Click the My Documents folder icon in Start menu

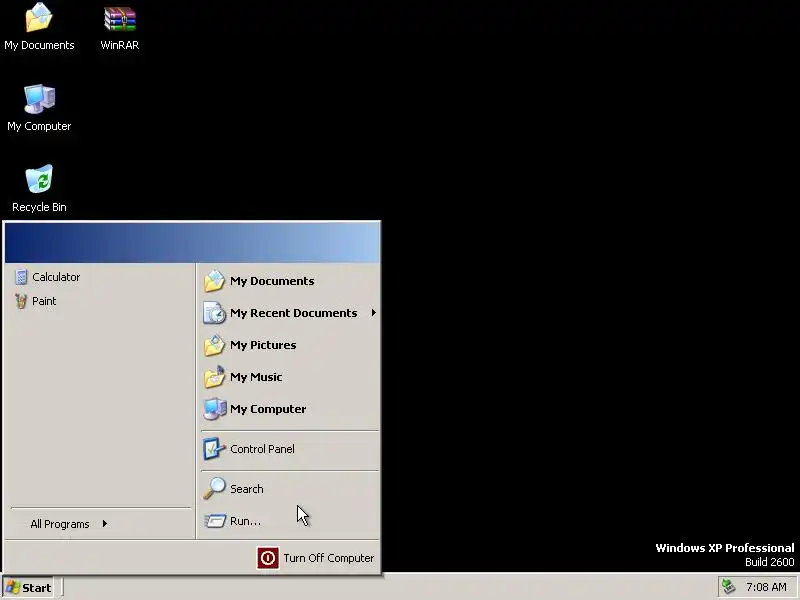214,281
